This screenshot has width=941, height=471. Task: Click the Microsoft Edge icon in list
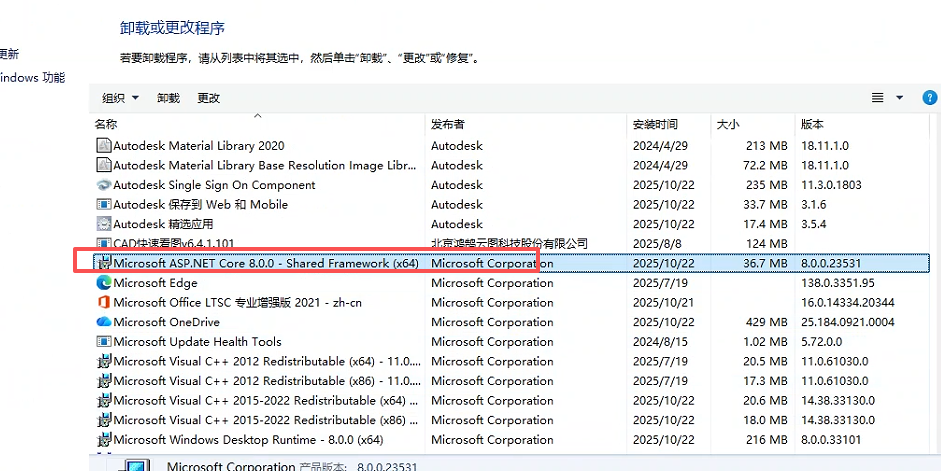[103, 283]
